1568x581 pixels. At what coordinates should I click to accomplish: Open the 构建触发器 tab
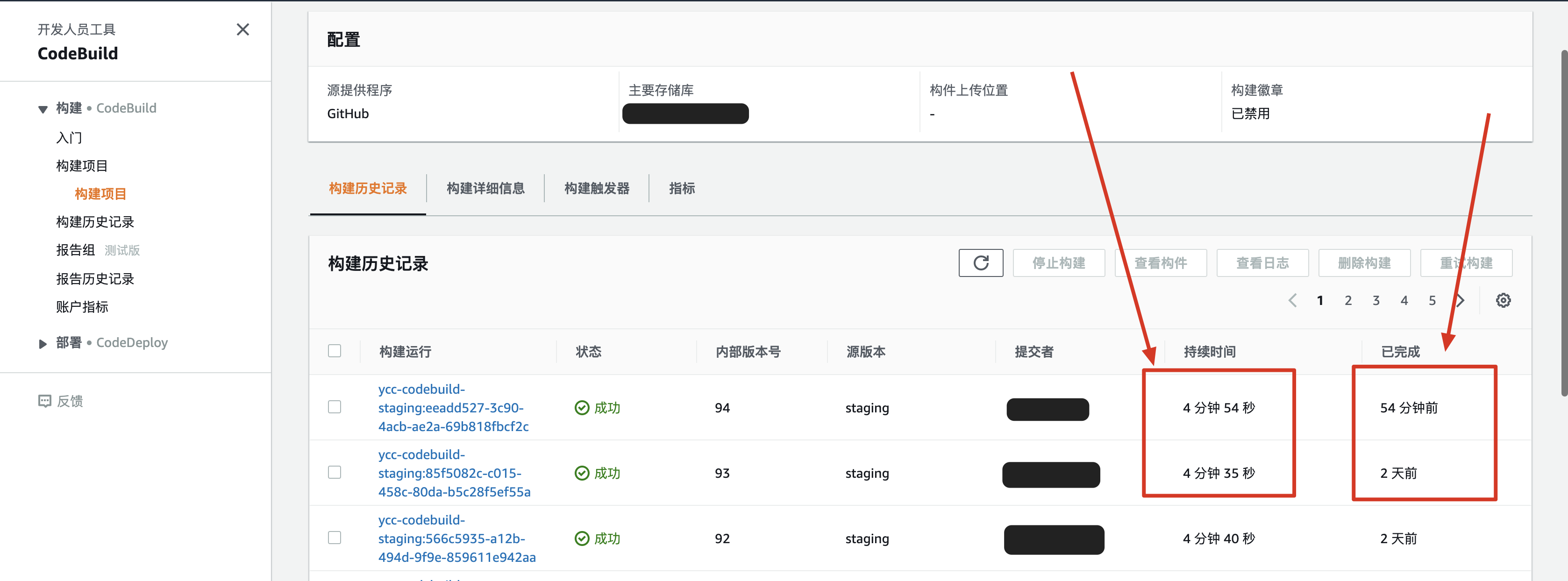pos(597,189)
